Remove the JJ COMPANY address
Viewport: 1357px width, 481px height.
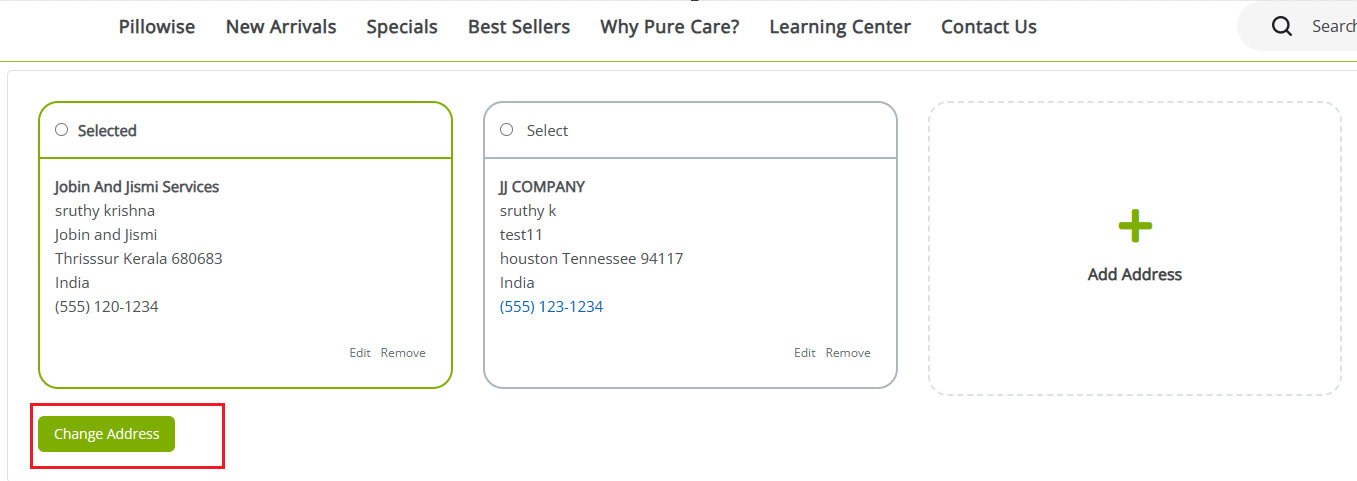(848, 353)
